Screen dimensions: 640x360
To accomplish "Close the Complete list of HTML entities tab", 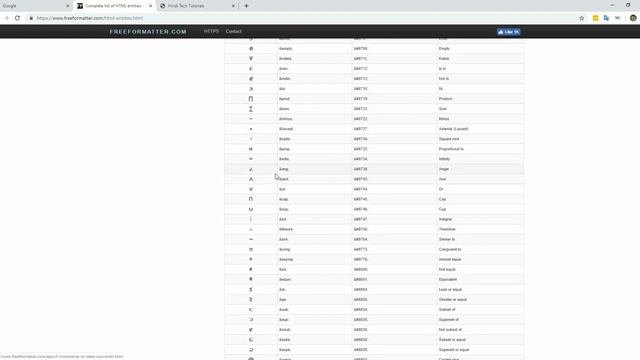I will (x=150, y=6).
